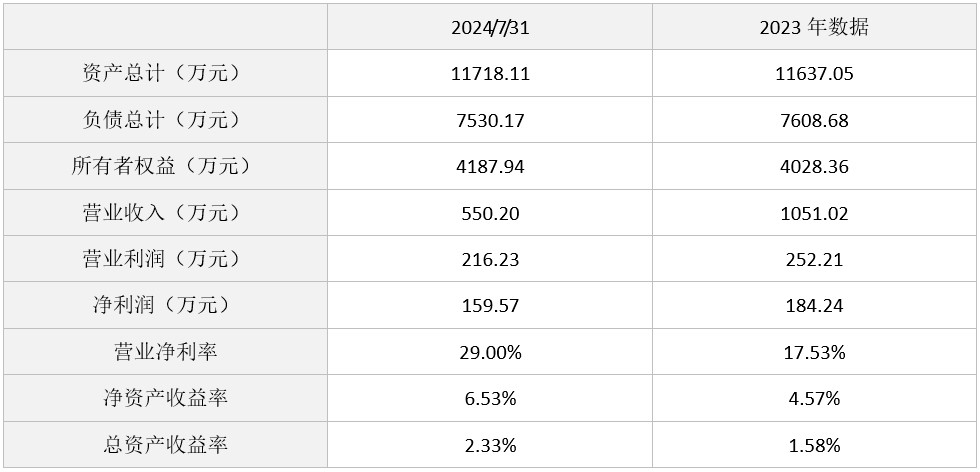This screenshot has height=472, width=980.
Task: Click the 营业净利率 row label
Action: pos(166,352)
